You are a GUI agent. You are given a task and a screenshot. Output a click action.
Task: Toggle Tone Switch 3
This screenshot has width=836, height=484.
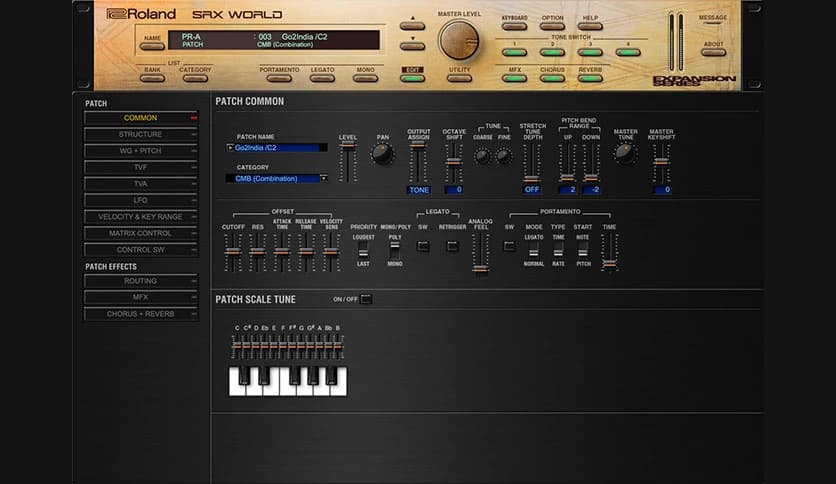(590, 52)
